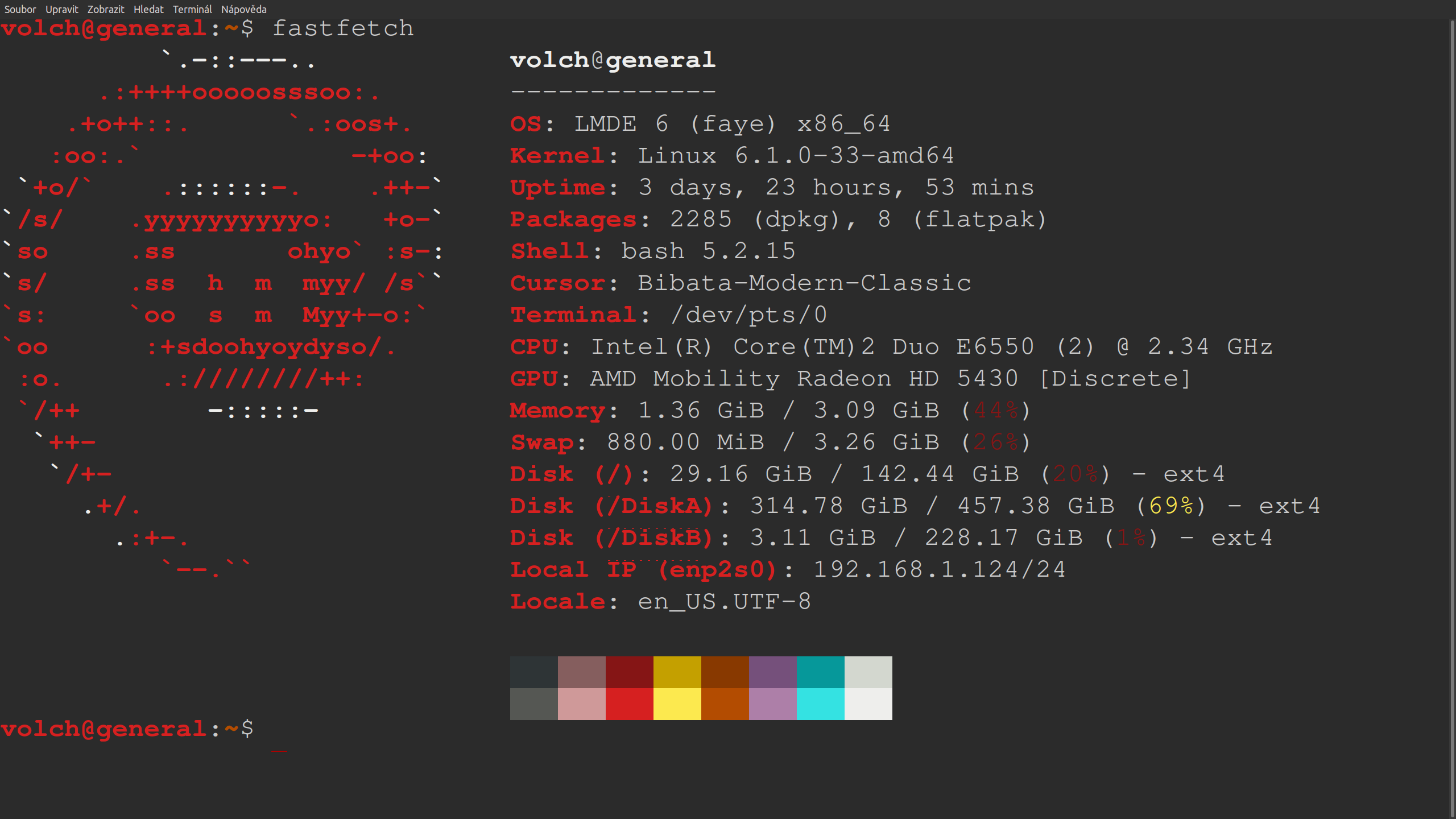Click the white color block

coord(868,704)
